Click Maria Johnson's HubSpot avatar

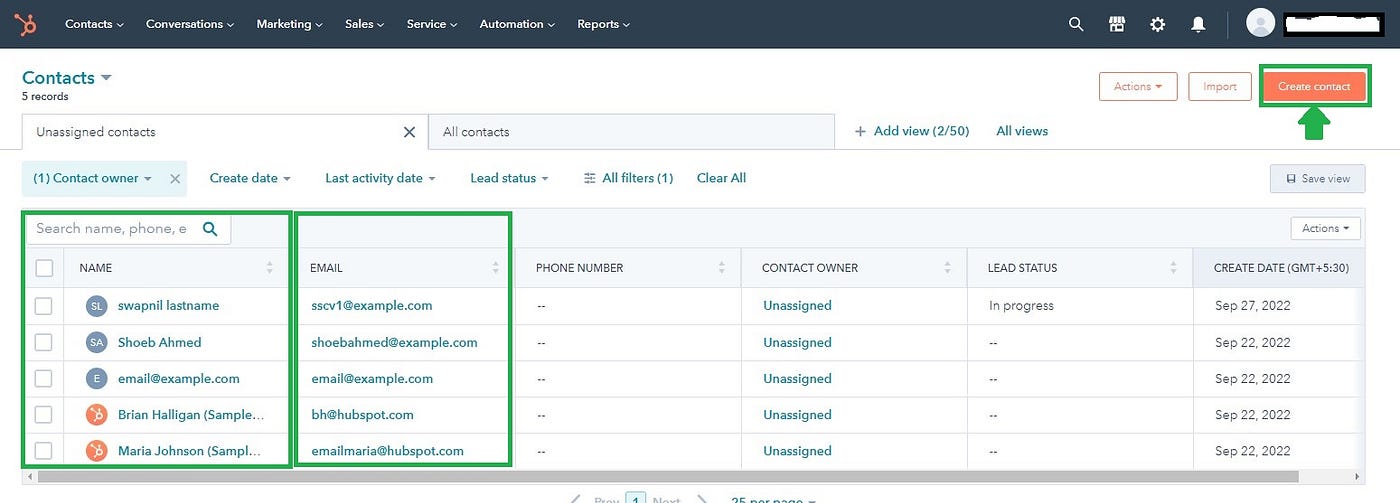tap(97, 451)
